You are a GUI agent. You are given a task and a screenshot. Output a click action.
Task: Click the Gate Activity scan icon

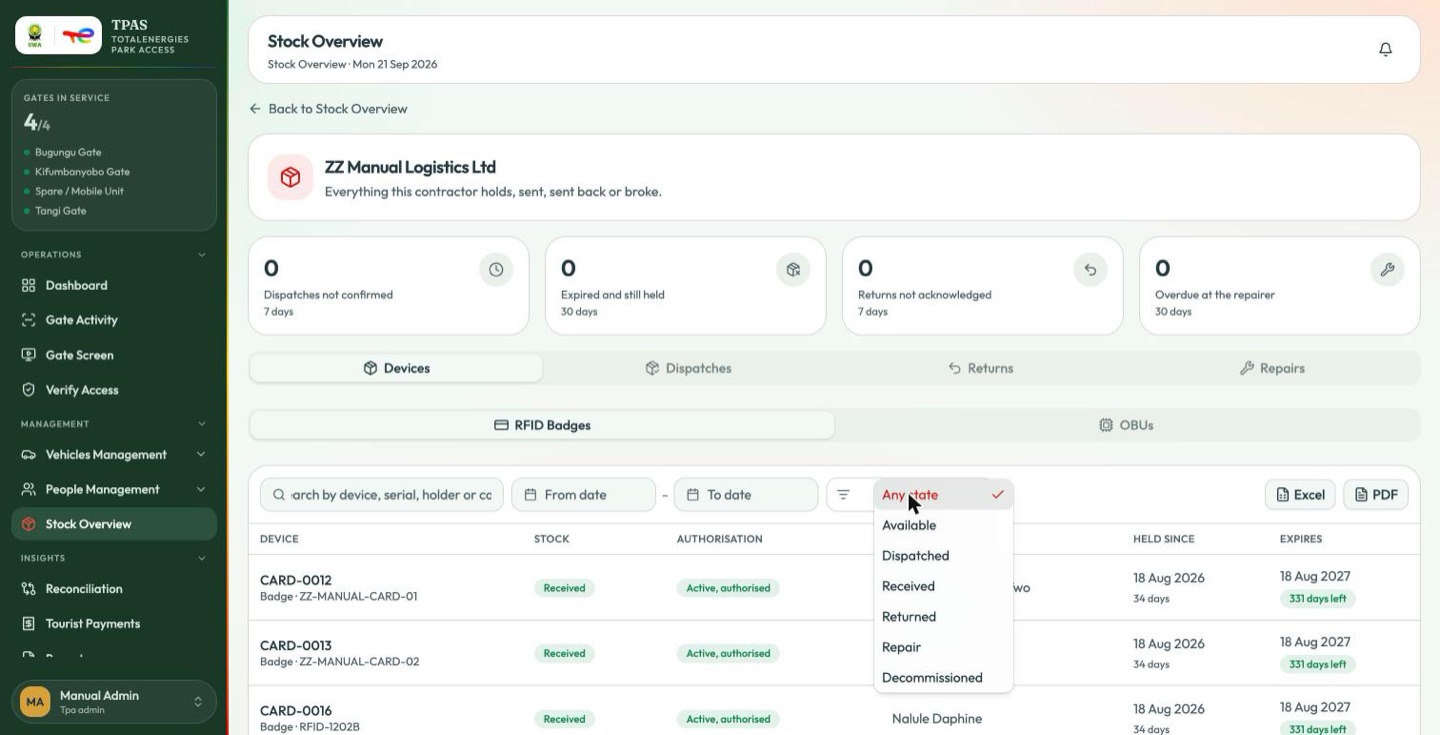pyautogui.click(x=29, y=320)
